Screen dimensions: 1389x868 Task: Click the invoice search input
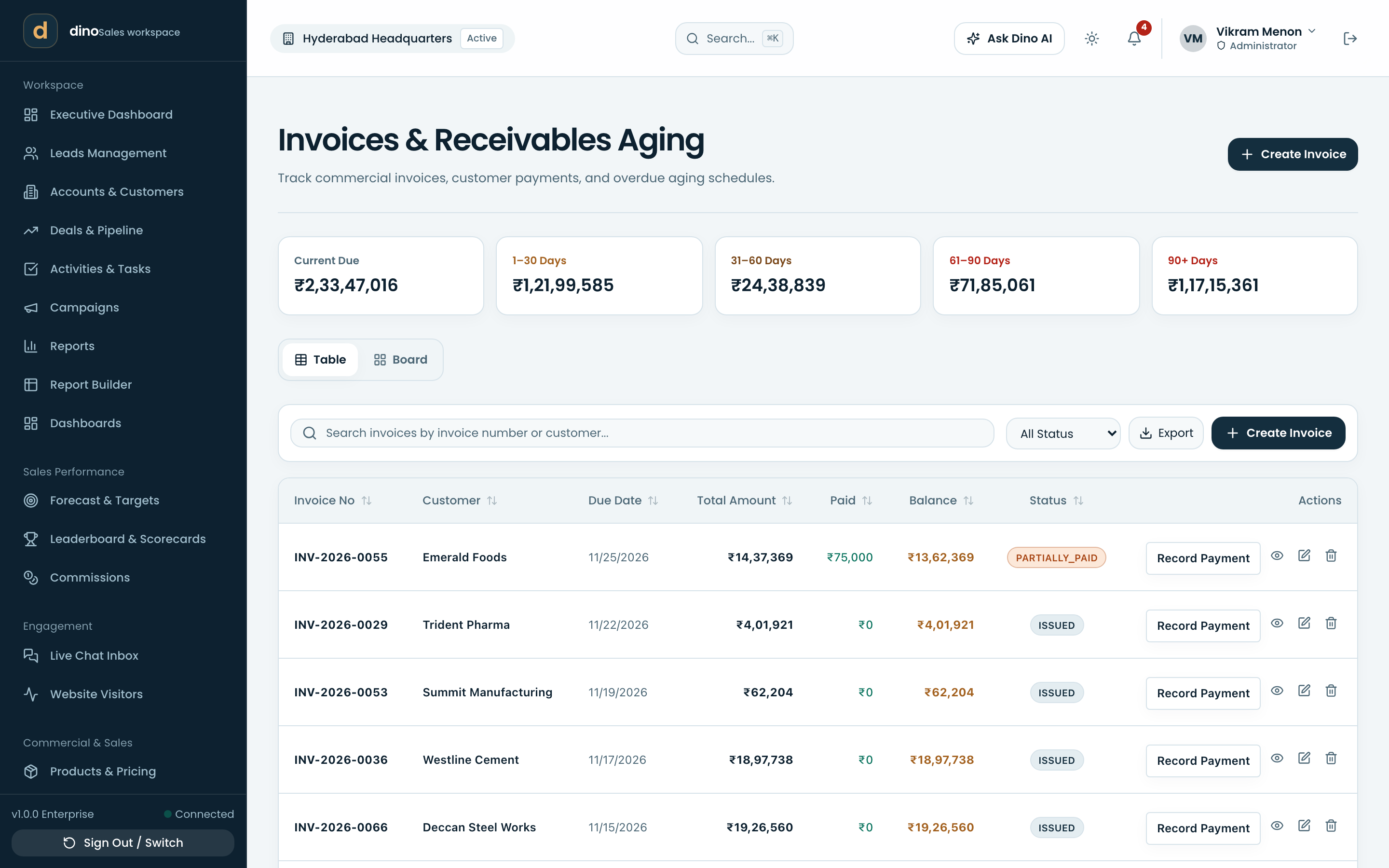(x=642, y=433)
